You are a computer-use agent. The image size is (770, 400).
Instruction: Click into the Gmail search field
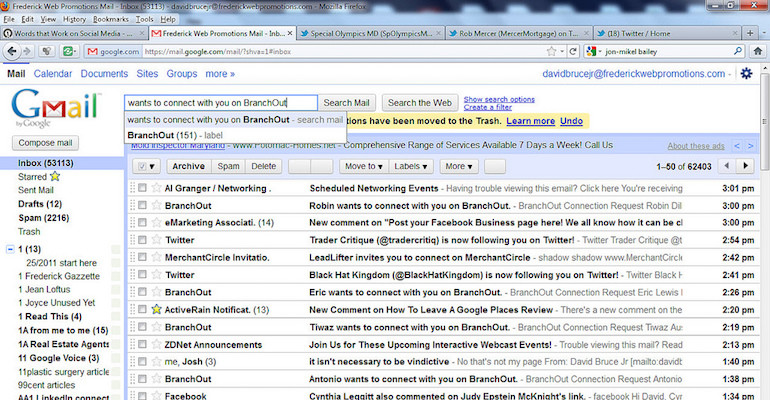[220, 102]
